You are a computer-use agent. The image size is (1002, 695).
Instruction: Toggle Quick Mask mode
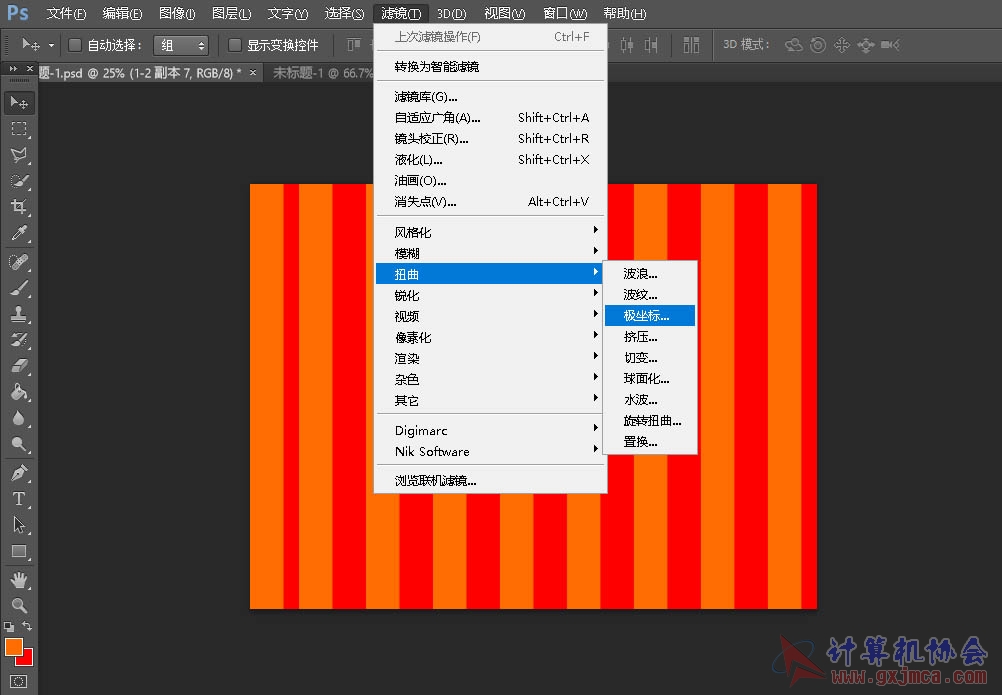point(19,682)
